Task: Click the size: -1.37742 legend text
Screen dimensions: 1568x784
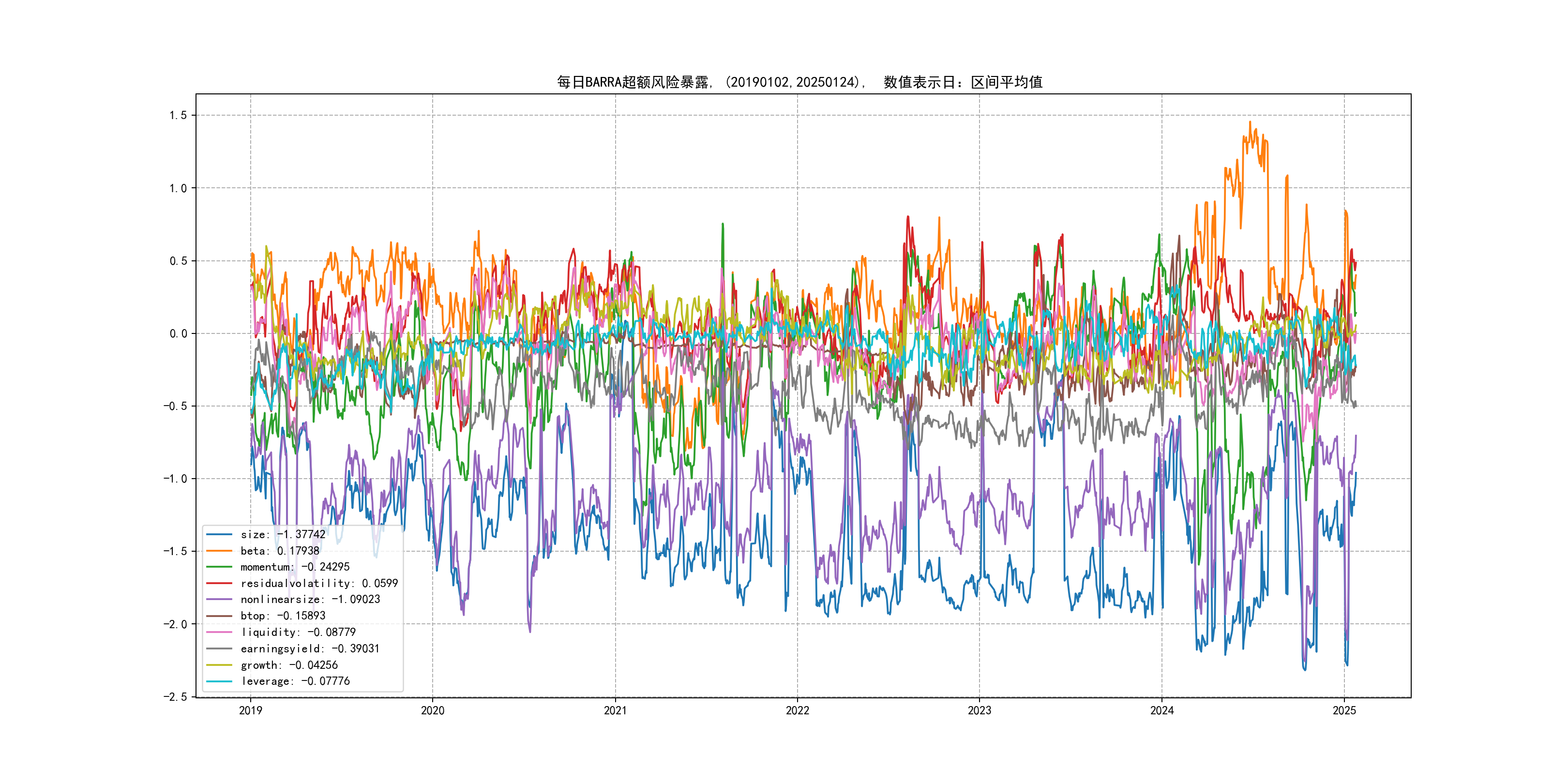Action: coord(283,534)
